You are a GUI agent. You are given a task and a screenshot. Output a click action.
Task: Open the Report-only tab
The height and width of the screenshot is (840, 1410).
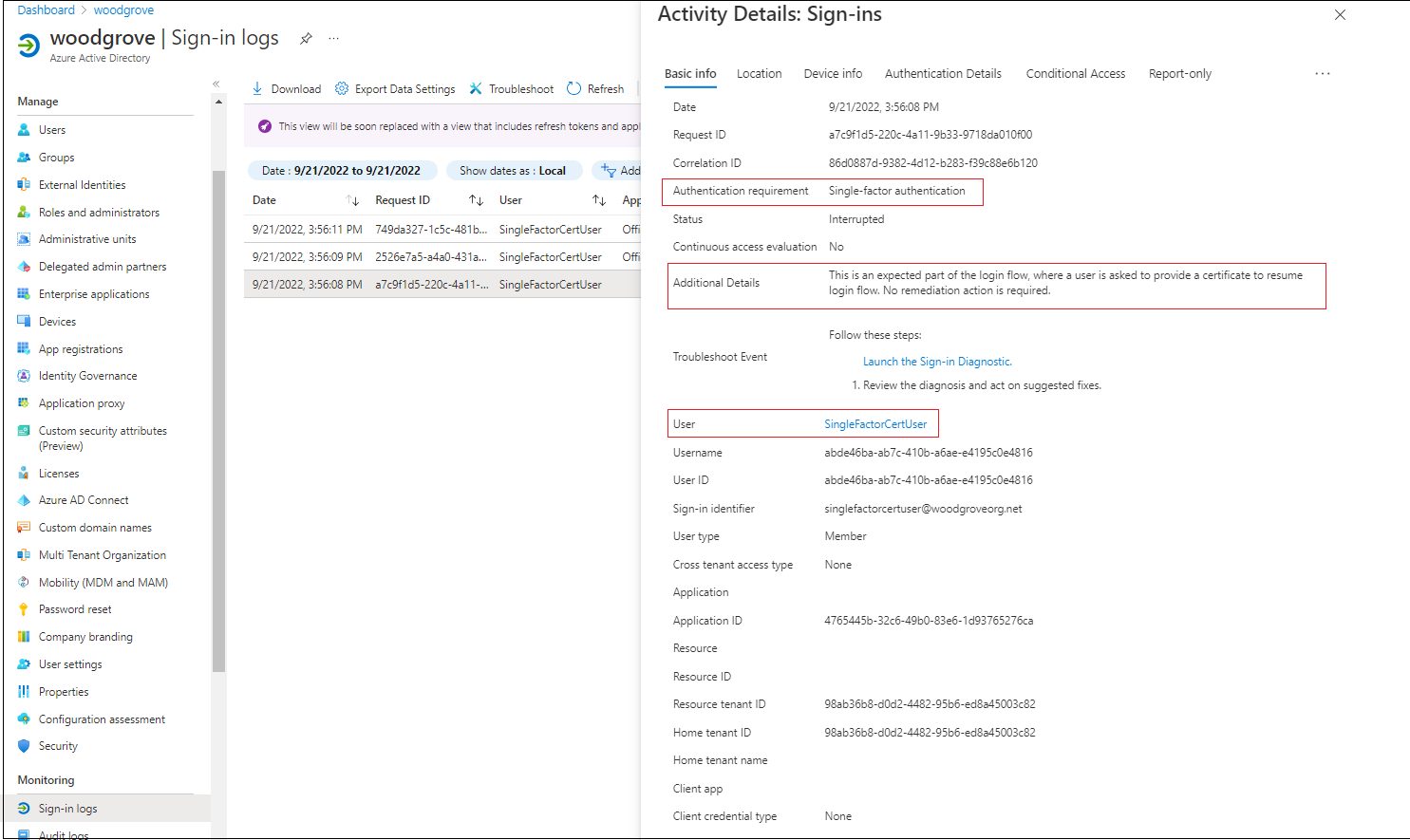[x=1180, y=74]
